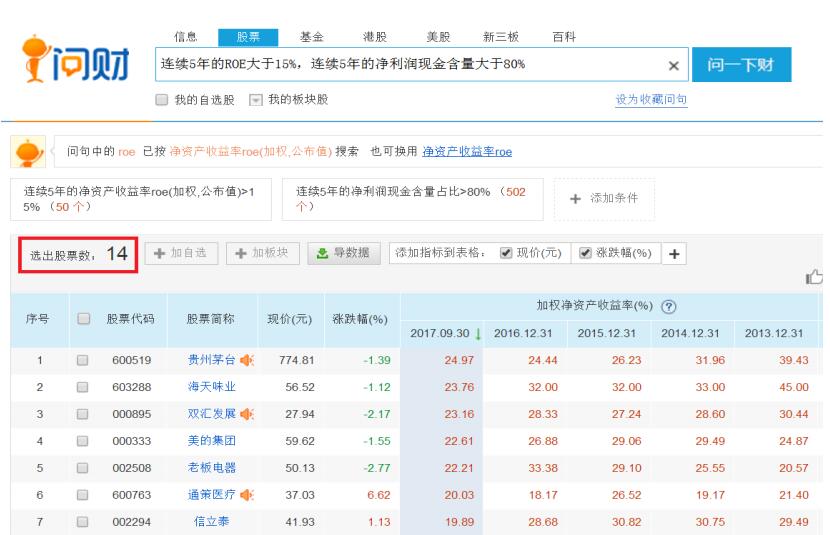
Task: Click the 股票简称 column header
Action: pyautogui.click(x=210, y=319)
